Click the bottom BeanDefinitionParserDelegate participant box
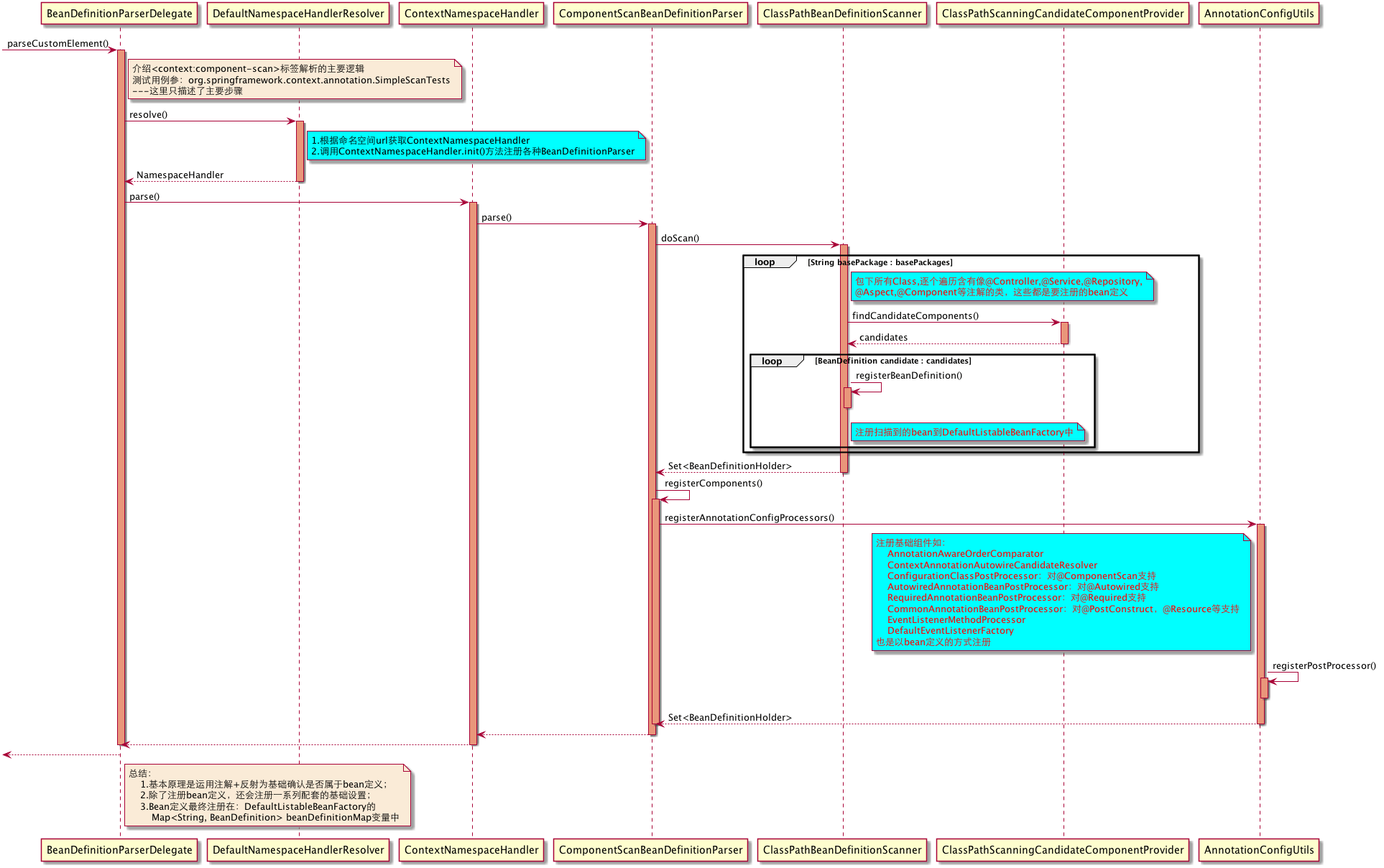1384x868 pixels. (x=119, y=850)
